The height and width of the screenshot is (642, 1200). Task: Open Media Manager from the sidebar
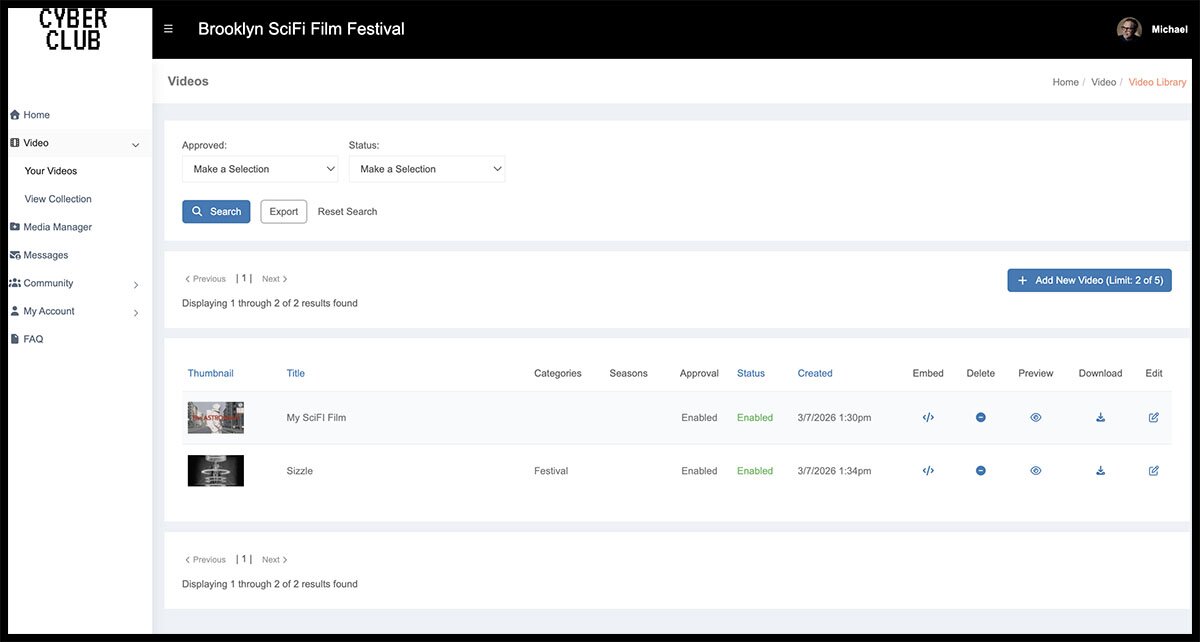[57, 227]
